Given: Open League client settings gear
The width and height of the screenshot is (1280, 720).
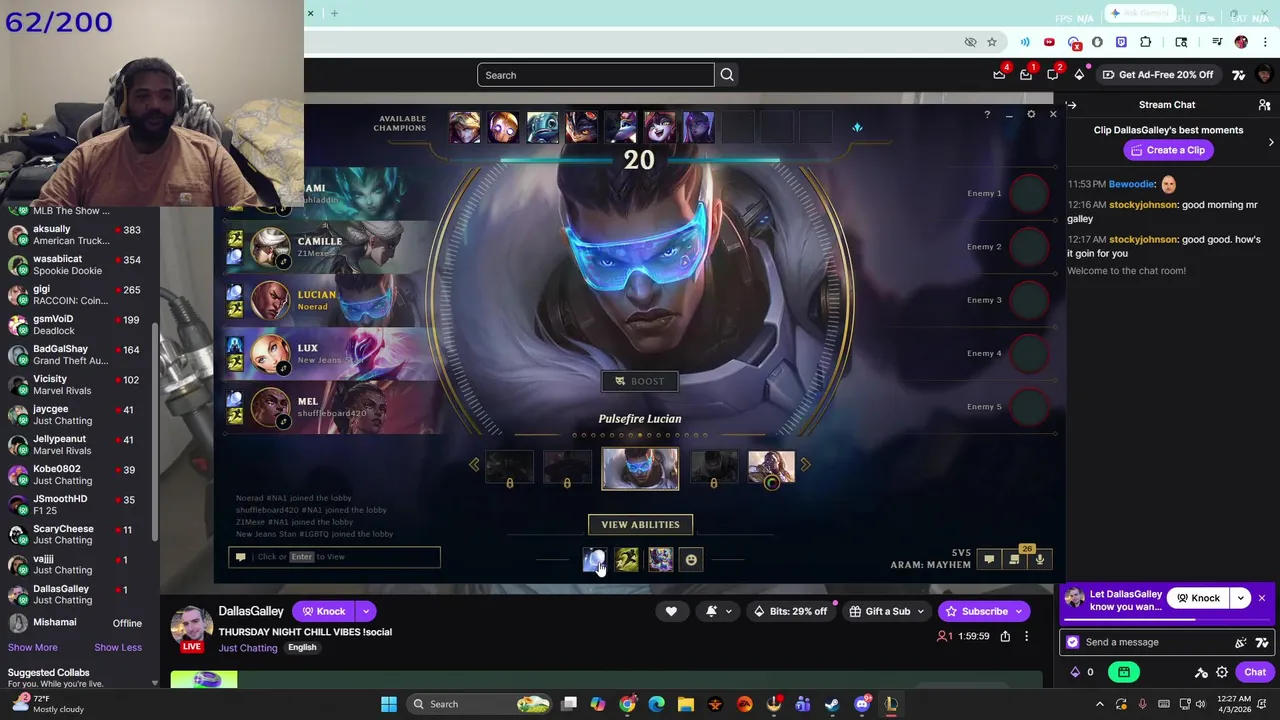Looking at the screenshot, I should click(x=1031, y=115).
